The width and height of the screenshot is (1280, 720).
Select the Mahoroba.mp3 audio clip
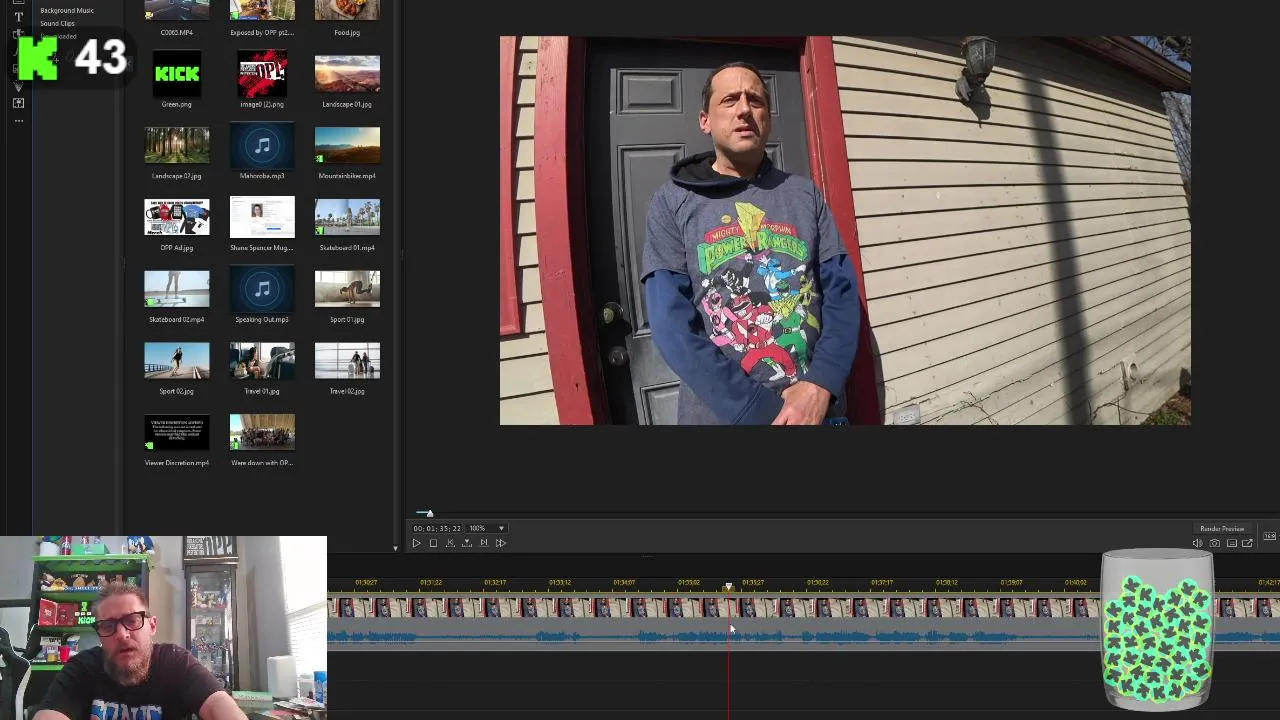262,145
